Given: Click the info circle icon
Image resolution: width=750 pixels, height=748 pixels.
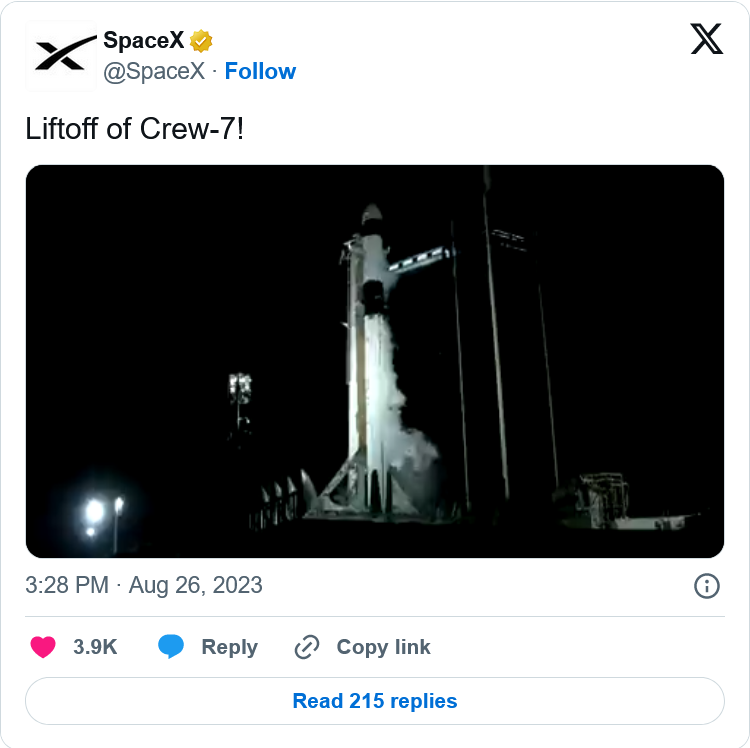Looking at the screenshot, I should (706, 586).
